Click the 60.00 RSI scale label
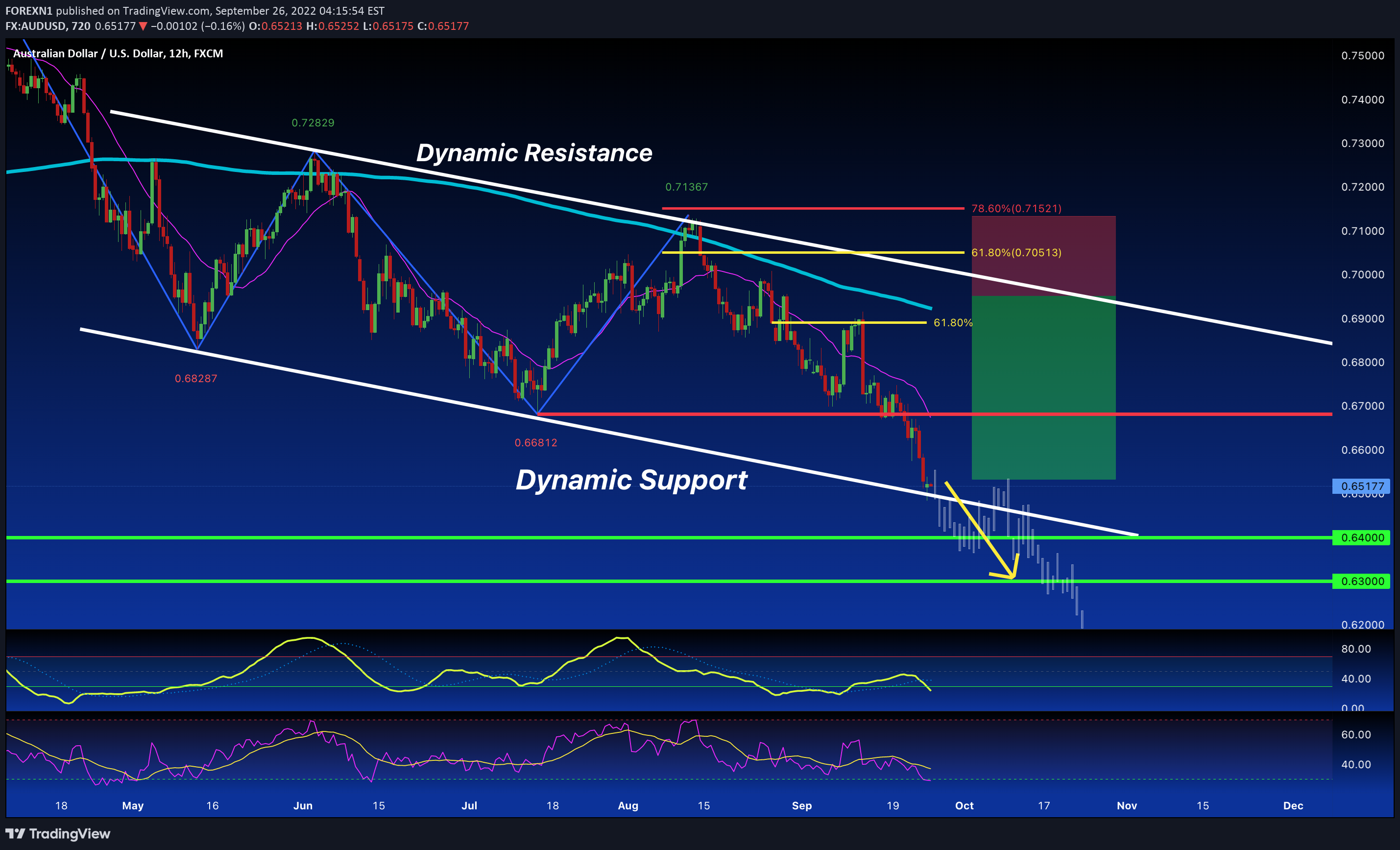The image size is (1400, 850). 1356,735
